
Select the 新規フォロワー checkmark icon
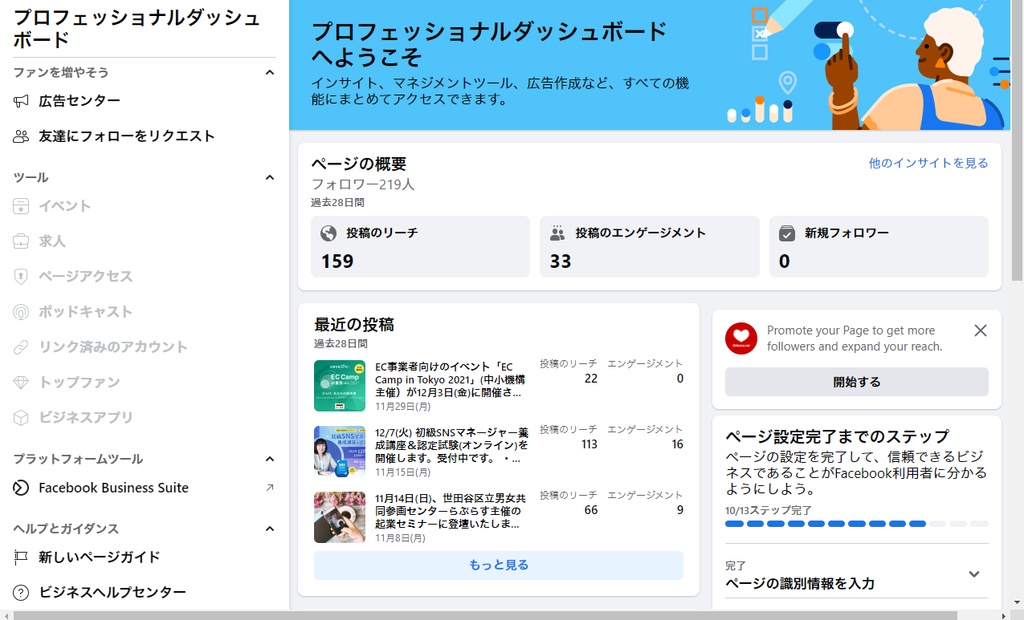785,232
